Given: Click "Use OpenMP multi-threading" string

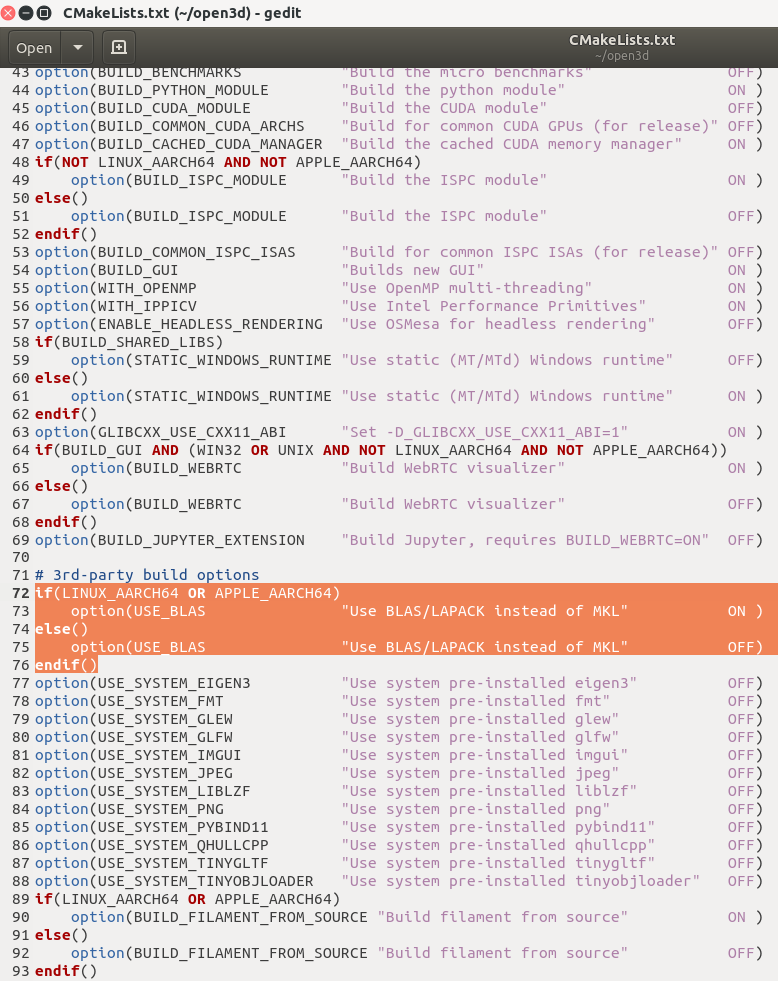Looking at the screenshot, I should (467, 288).
